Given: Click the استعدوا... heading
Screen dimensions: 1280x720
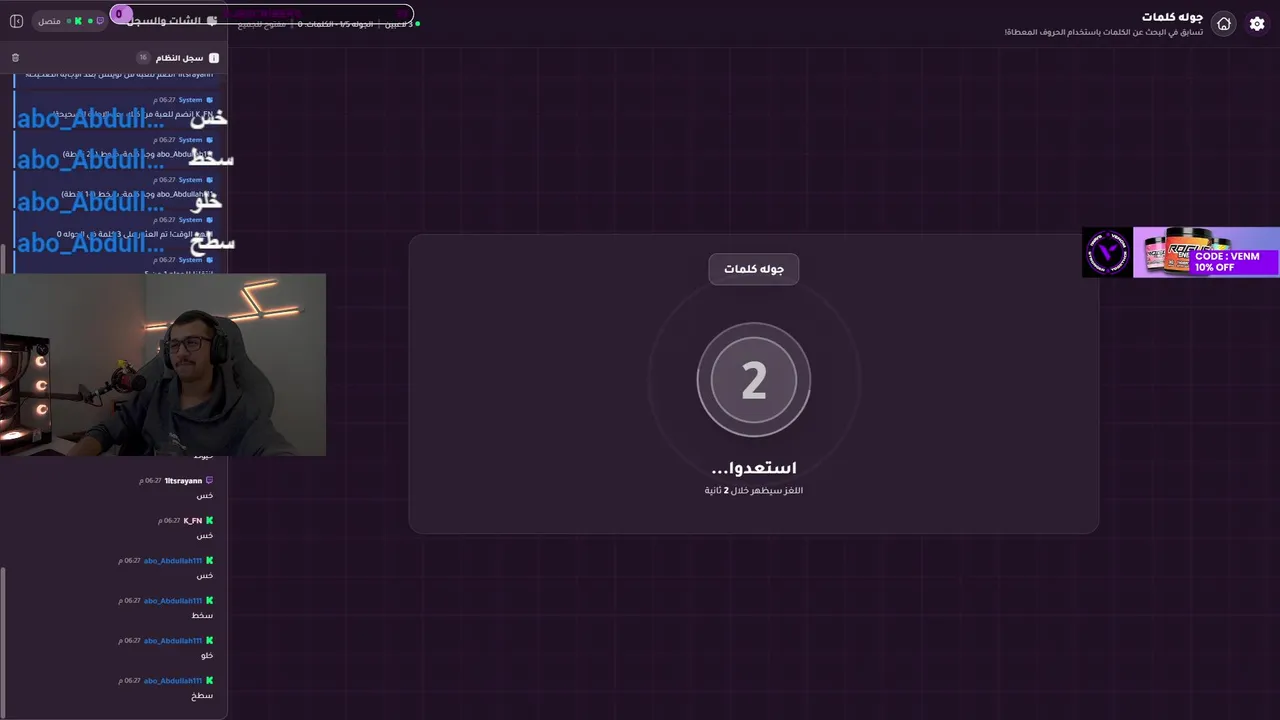Looking at the screenshot, I should [754, 468].
